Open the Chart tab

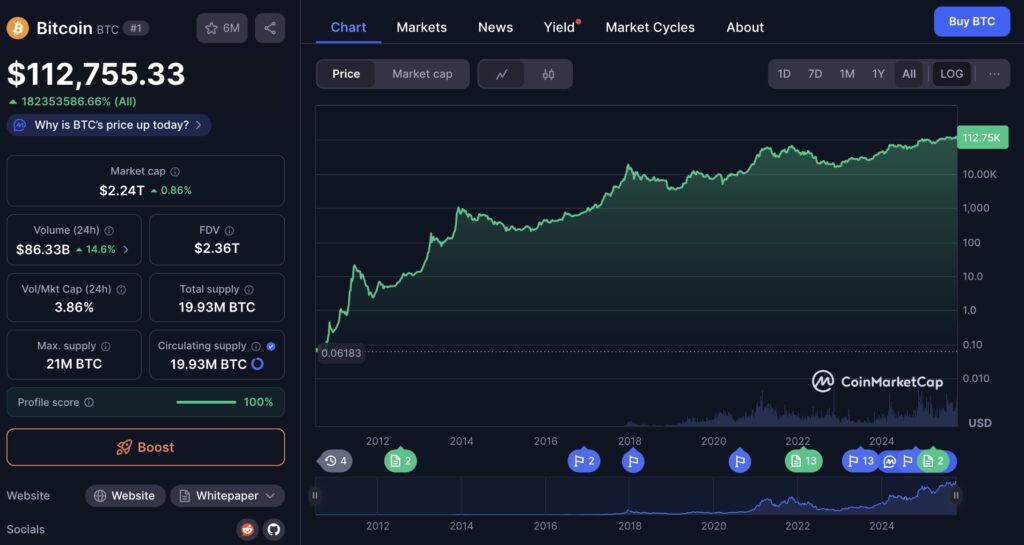[348, 27]
